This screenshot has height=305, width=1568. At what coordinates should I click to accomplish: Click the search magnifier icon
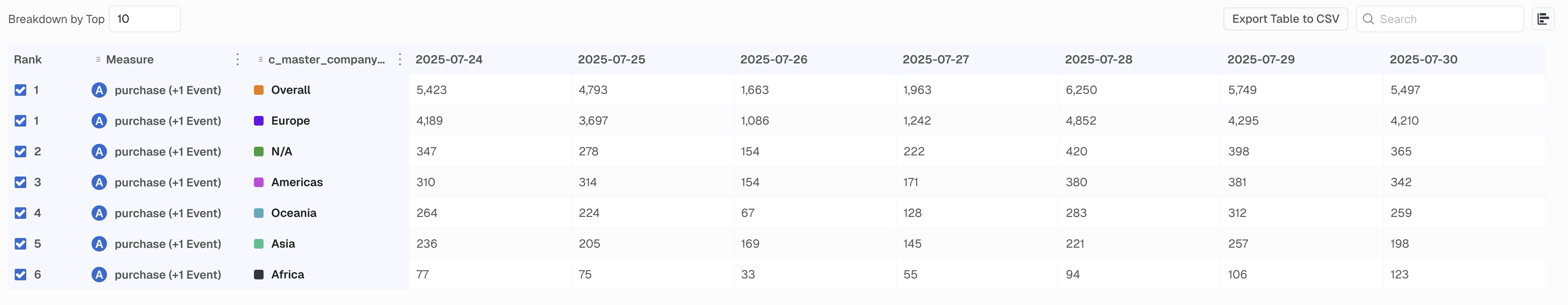pos(1368,19)
